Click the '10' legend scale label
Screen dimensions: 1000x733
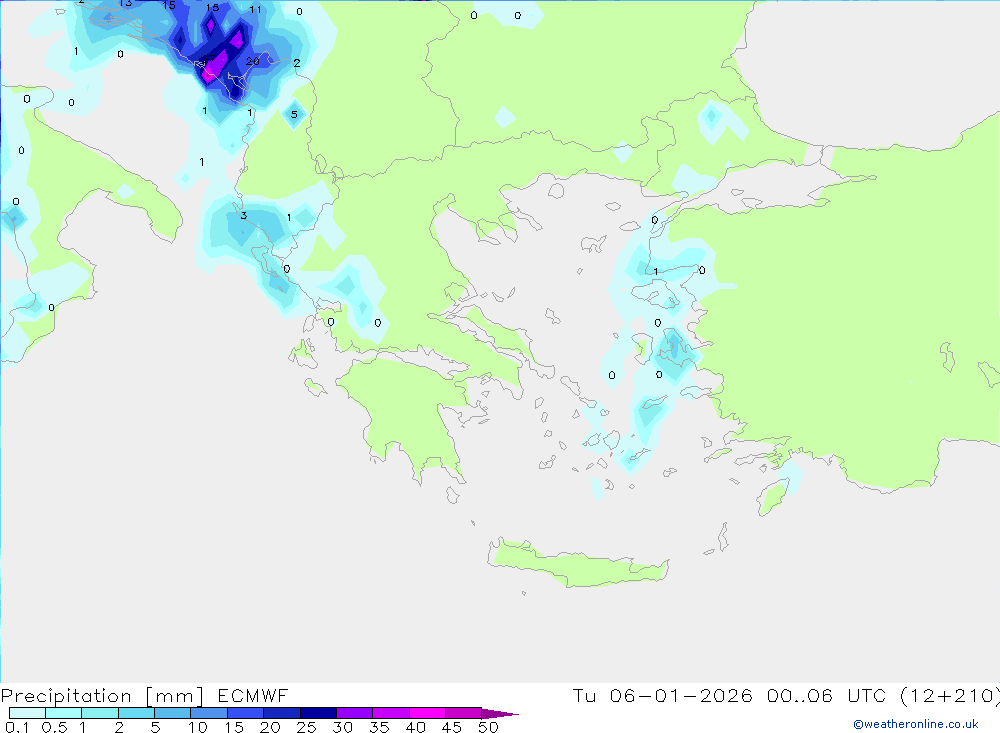pos(197,727)
